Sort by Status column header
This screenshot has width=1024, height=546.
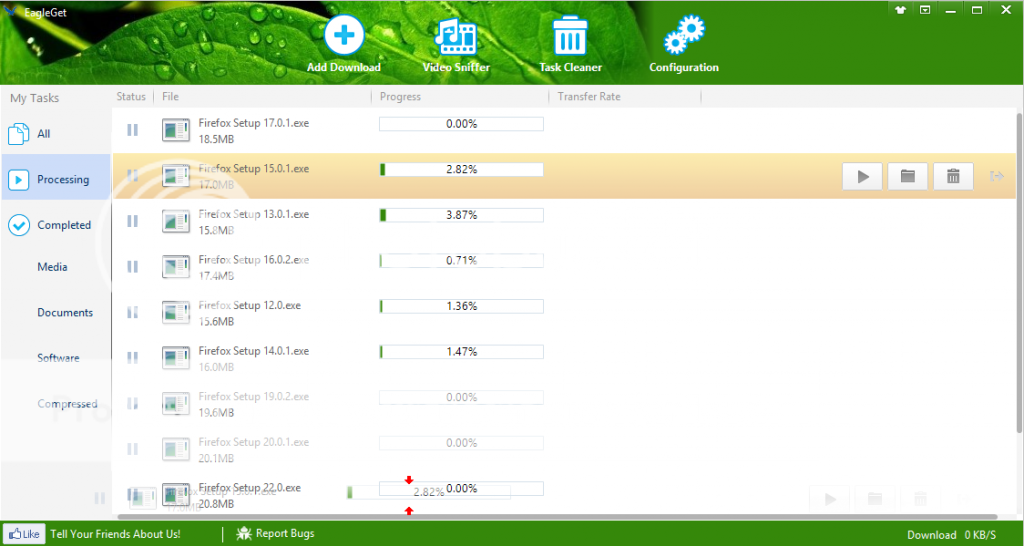pos(131,97)
